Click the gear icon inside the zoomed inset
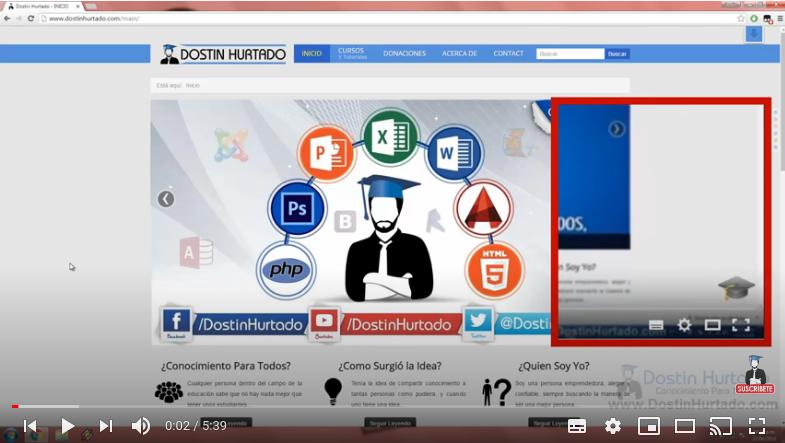The image size is (785, 443). tap(684, 325)
